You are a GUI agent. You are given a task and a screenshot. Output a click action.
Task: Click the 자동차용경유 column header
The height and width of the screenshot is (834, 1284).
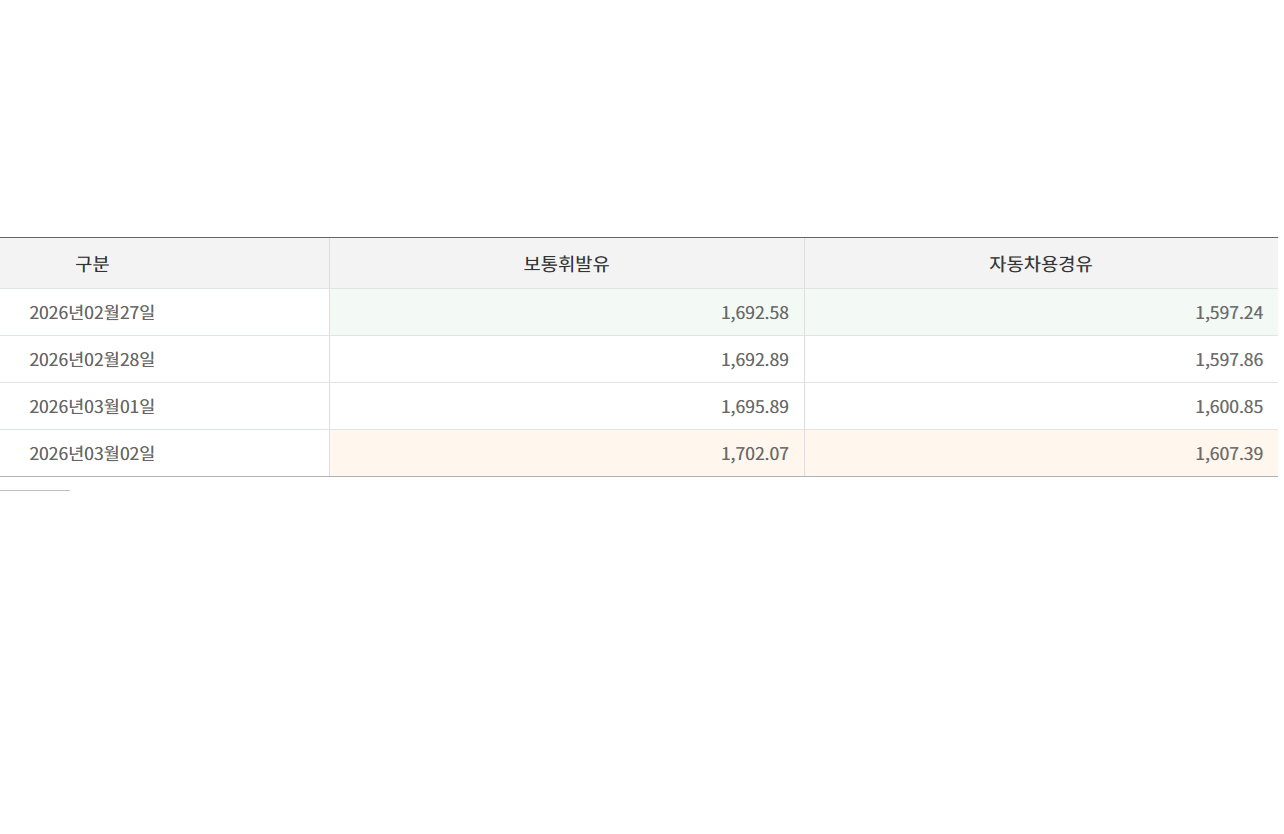tap(1040, 264)
